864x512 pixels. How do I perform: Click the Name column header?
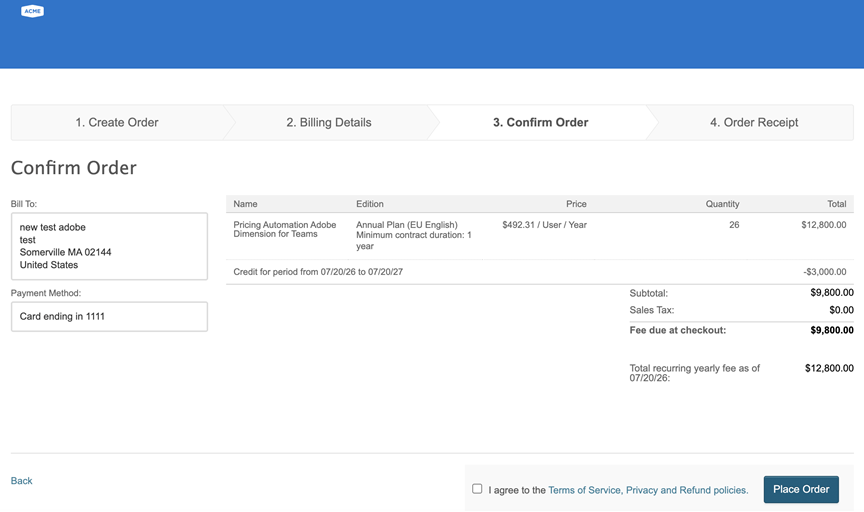coord(245,204)
